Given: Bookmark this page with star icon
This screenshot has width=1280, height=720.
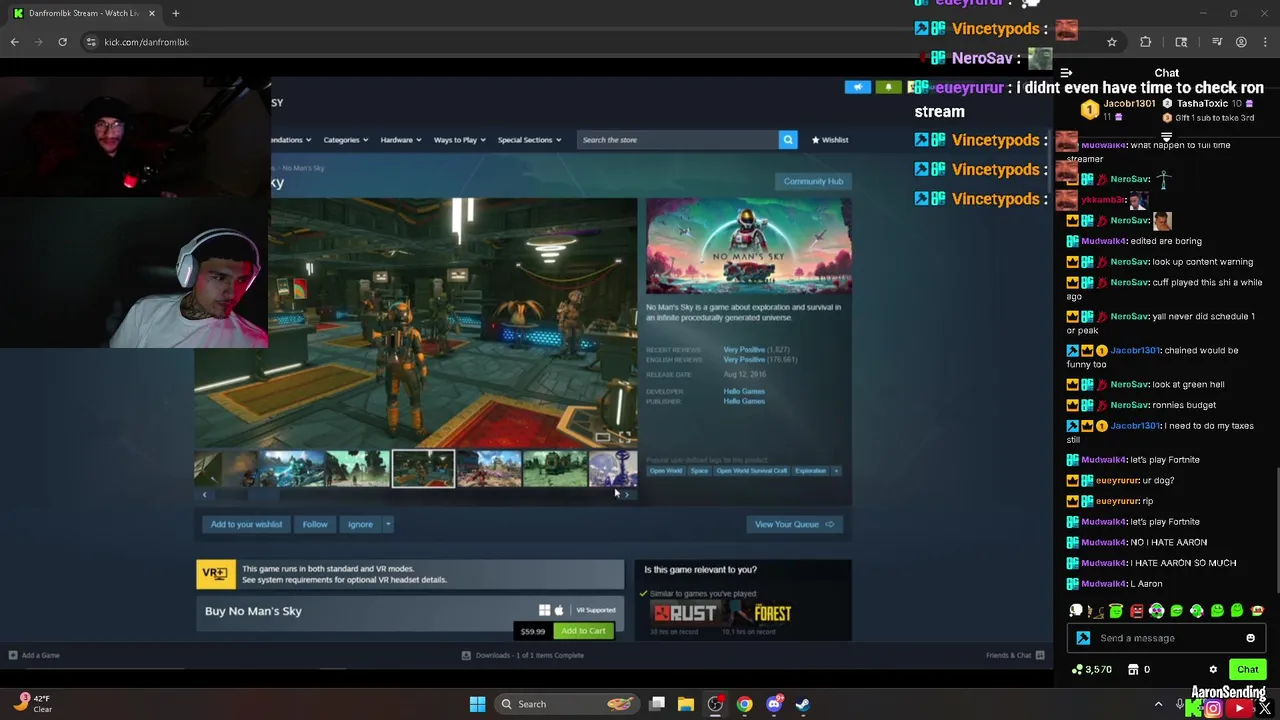Looking at the screenshot, I should coord(1111,42).
